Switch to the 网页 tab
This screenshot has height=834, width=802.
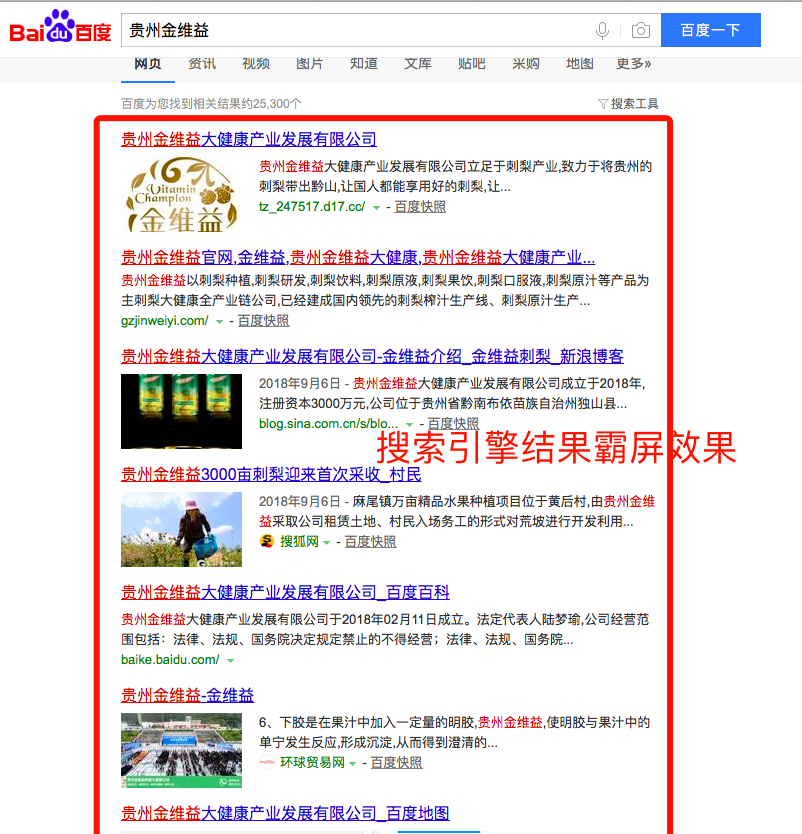point(147,64)
